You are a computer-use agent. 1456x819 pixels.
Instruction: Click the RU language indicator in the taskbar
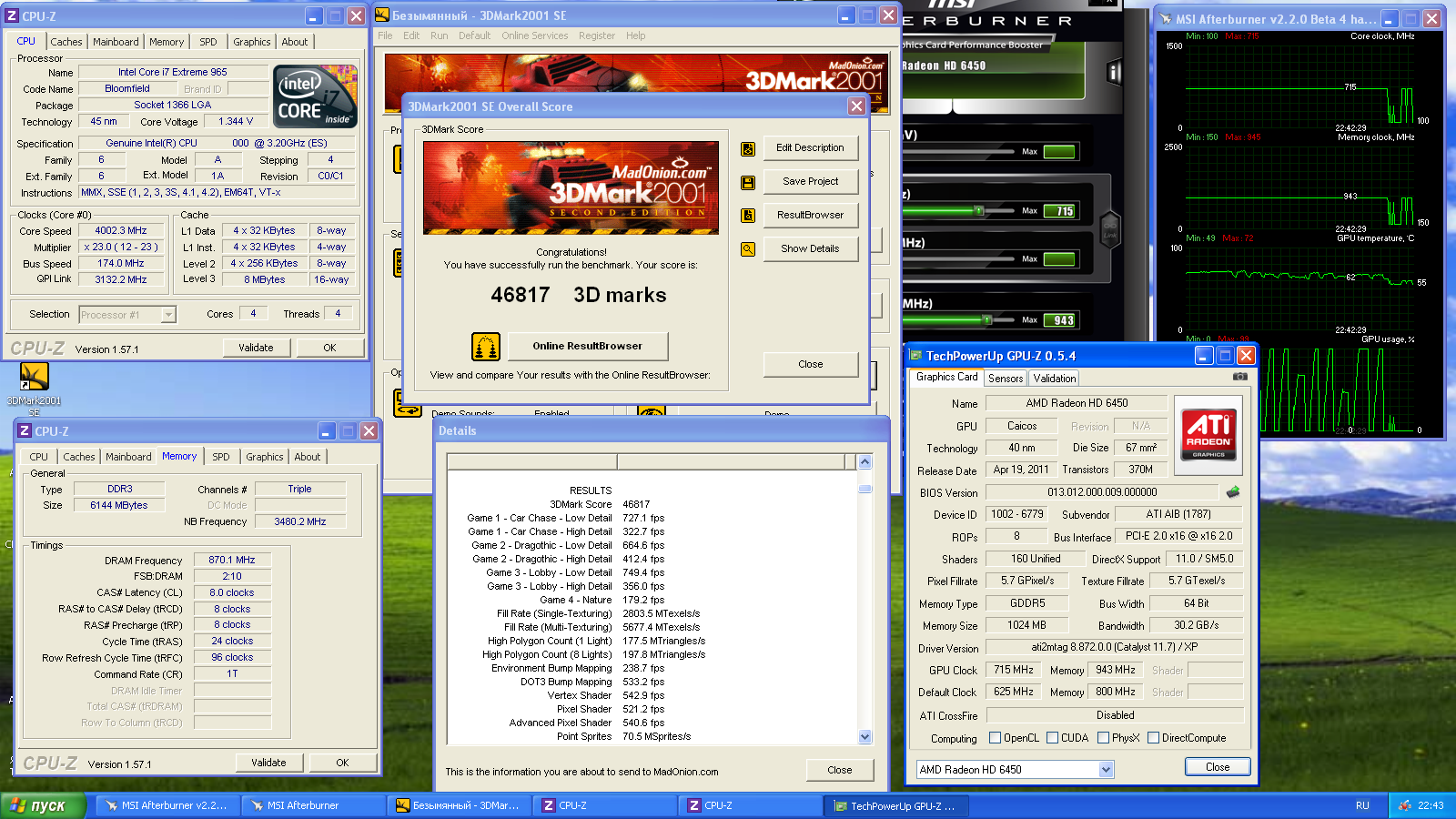coord(1362,805)
